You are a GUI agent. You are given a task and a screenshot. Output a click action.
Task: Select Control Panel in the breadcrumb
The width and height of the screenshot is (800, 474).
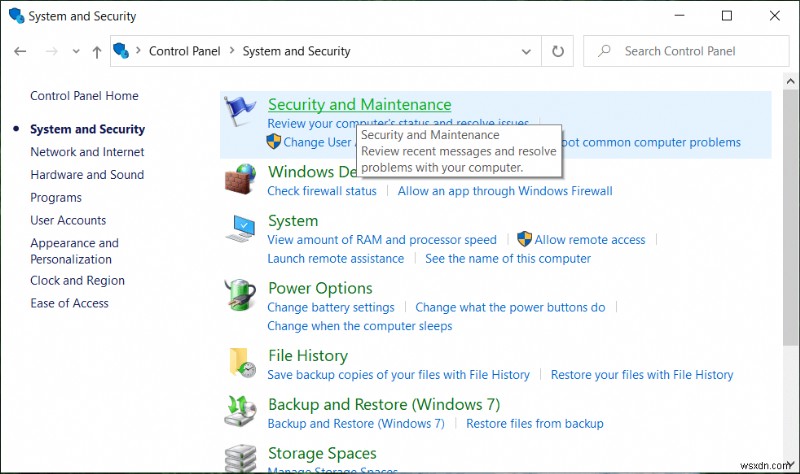[x=185, y=51]
